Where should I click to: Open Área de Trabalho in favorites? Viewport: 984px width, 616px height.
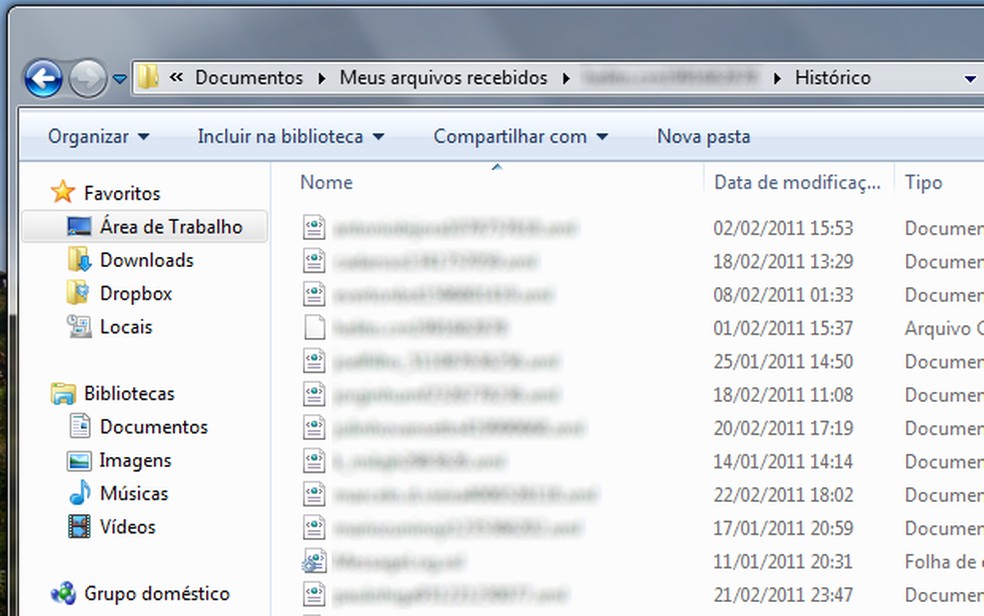(x=171, y=226)
